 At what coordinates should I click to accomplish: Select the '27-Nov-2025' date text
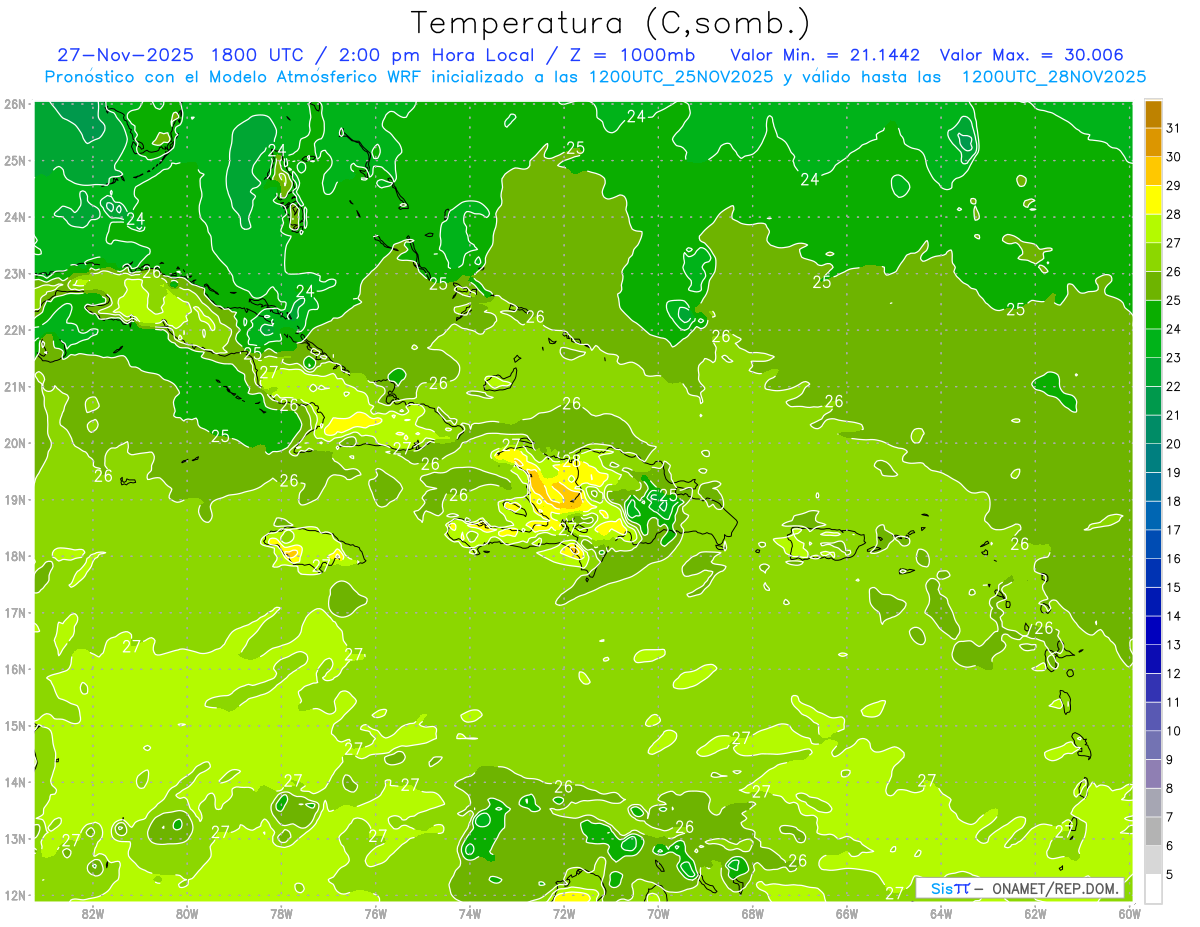point(126,55)
